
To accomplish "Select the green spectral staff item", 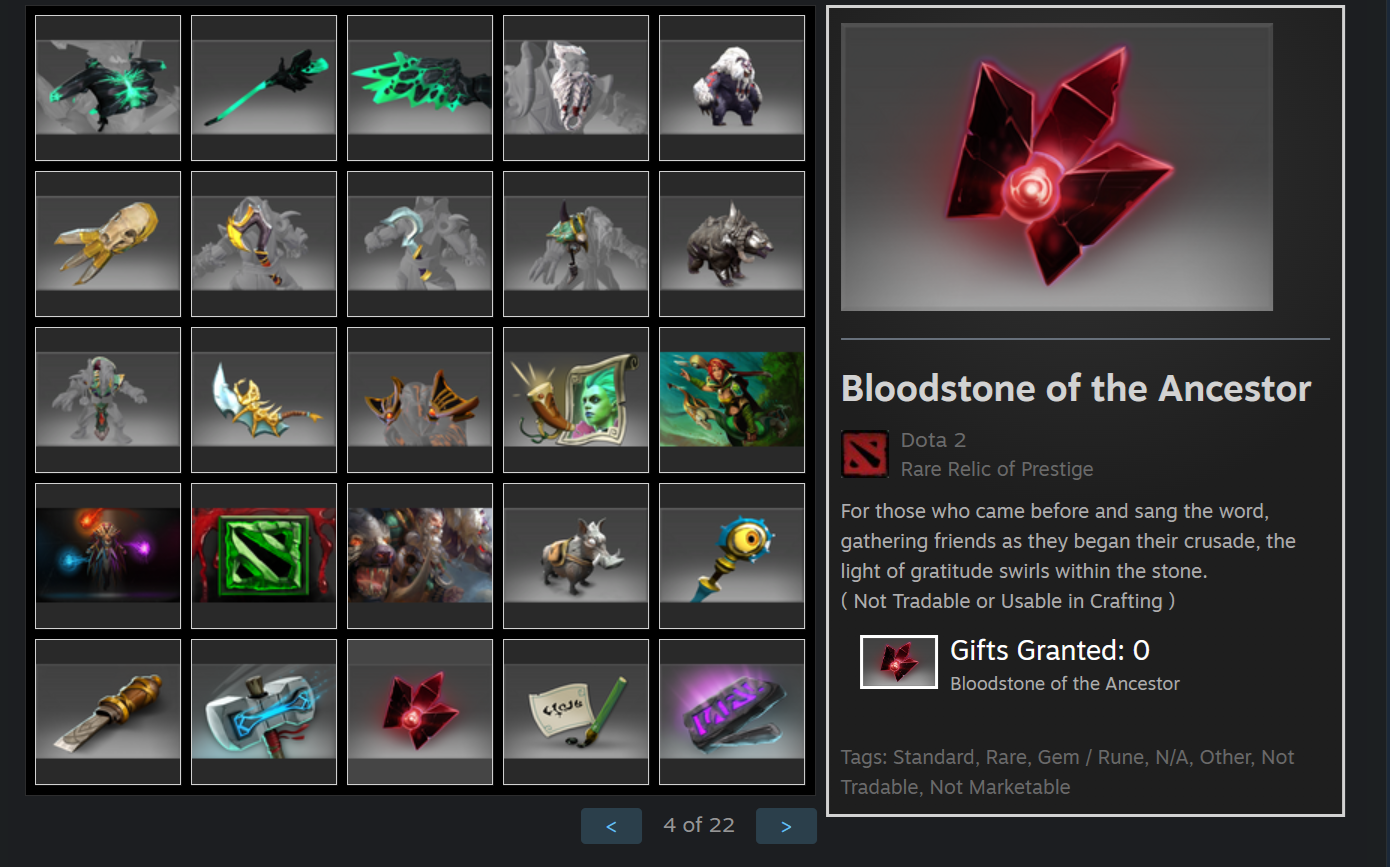I will (x=264, y=88).
